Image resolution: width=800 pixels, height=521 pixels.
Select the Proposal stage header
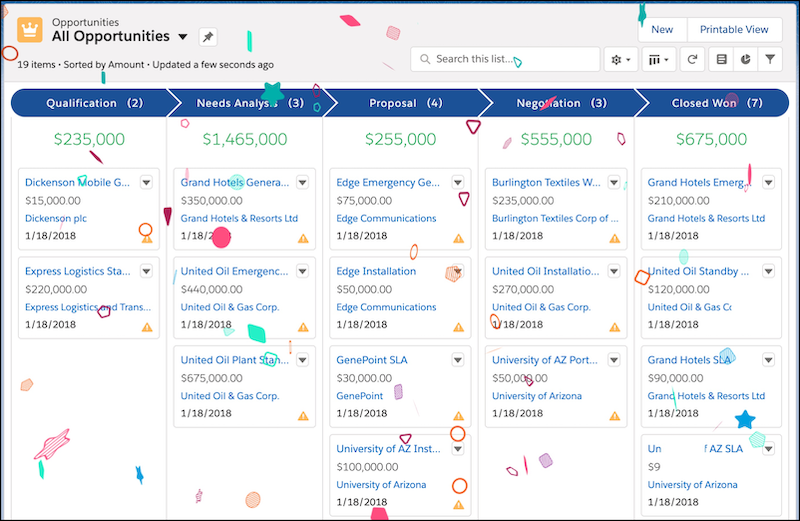point(405,103)
